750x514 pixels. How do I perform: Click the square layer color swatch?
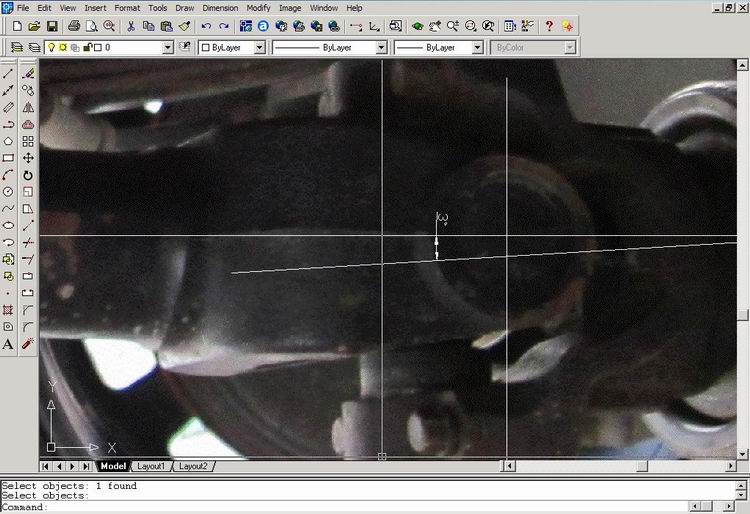tap(98, 47)
